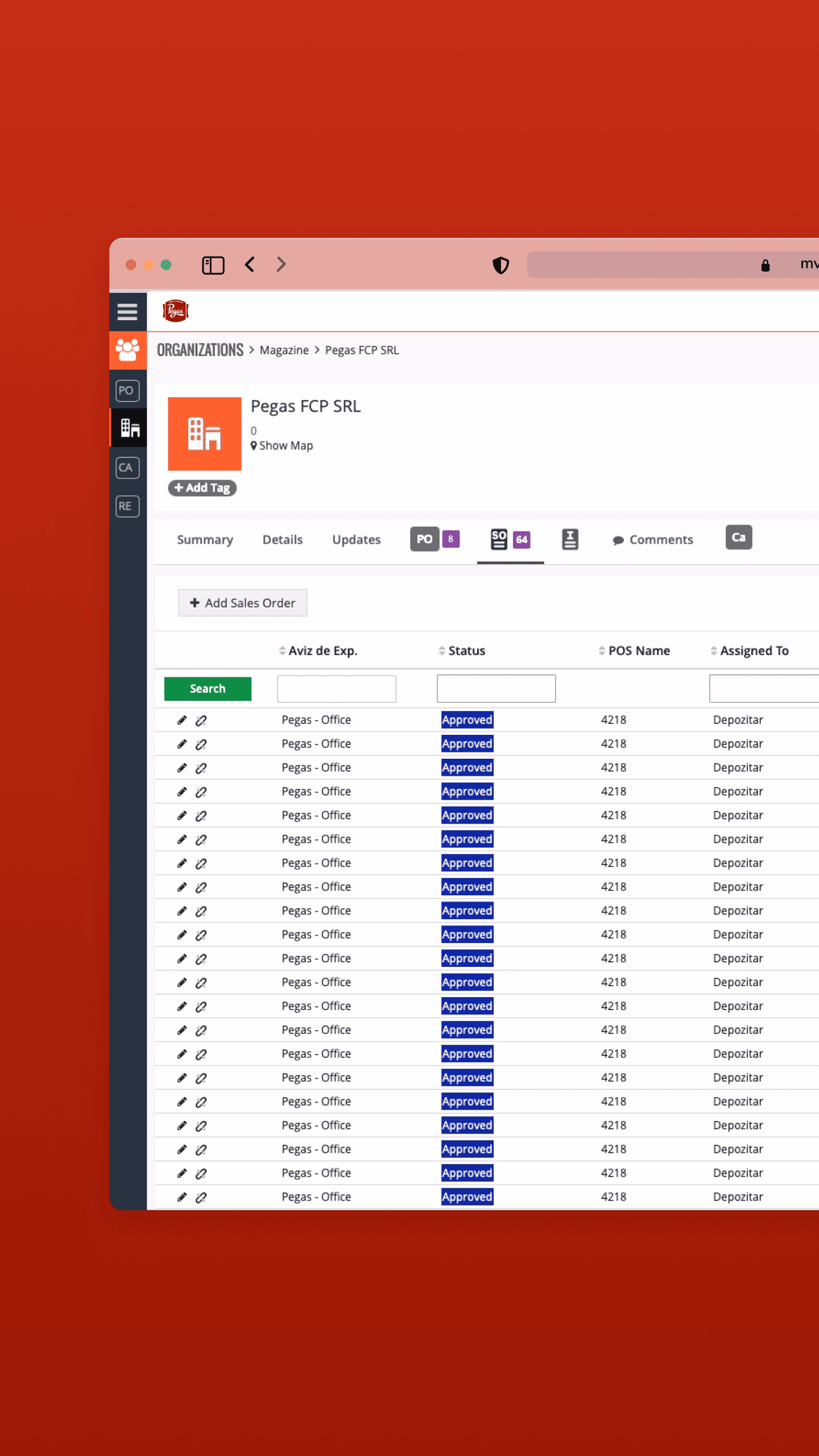
Task: Open the SO tab with 64 badge
Action: pos(510,540)
